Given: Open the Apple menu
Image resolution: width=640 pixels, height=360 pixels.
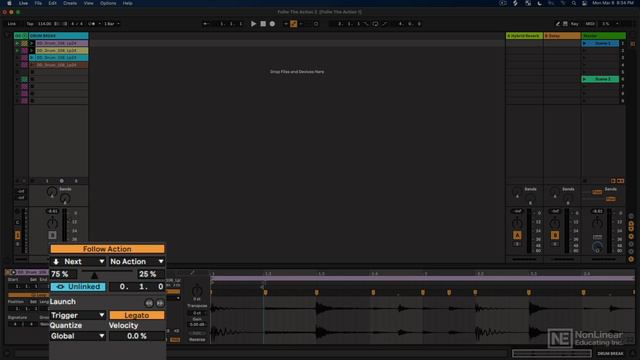Looking at the screenshot, I should pyautogui.click(x=9, y=3).
